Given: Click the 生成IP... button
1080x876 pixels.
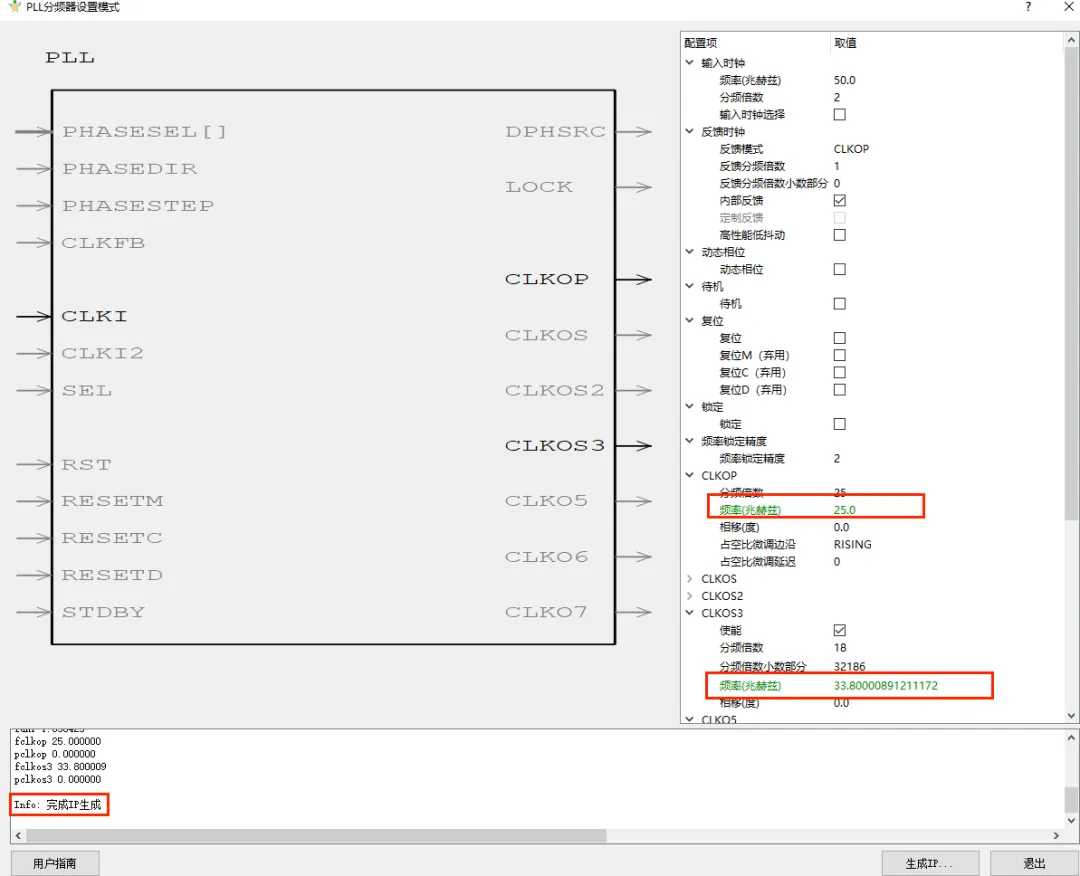Looking at the screenshot, I should coord(930,863).
